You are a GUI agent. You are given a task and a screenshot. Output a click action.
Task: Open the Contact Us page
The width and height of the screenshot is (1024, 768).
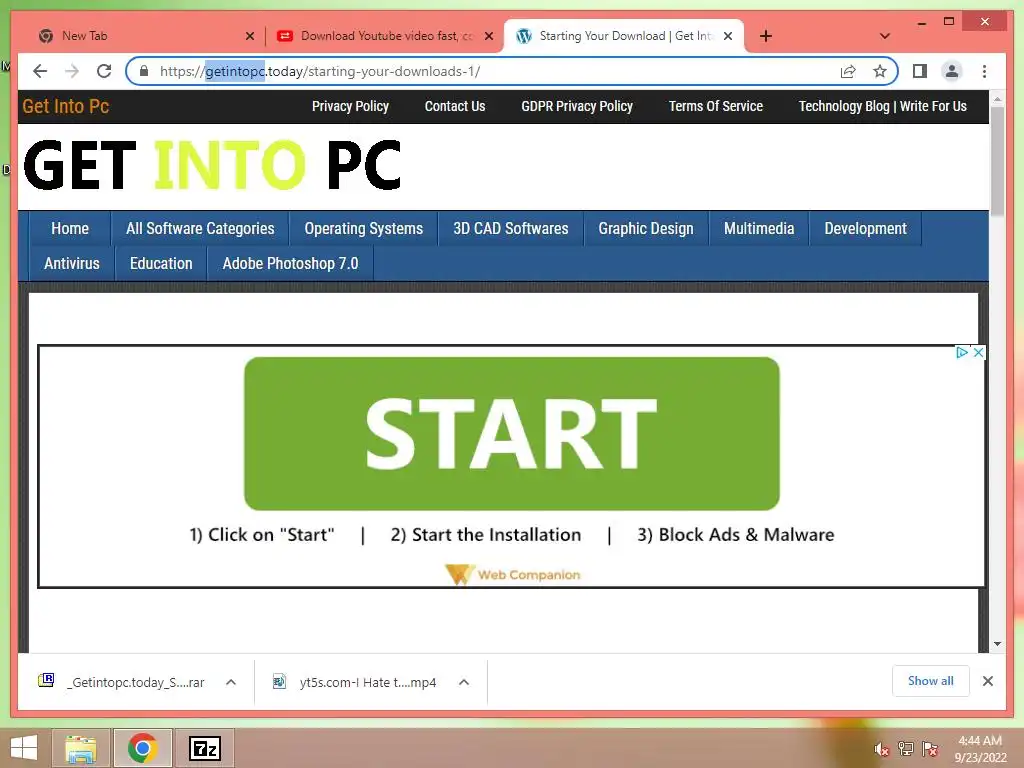coord(455,106)
